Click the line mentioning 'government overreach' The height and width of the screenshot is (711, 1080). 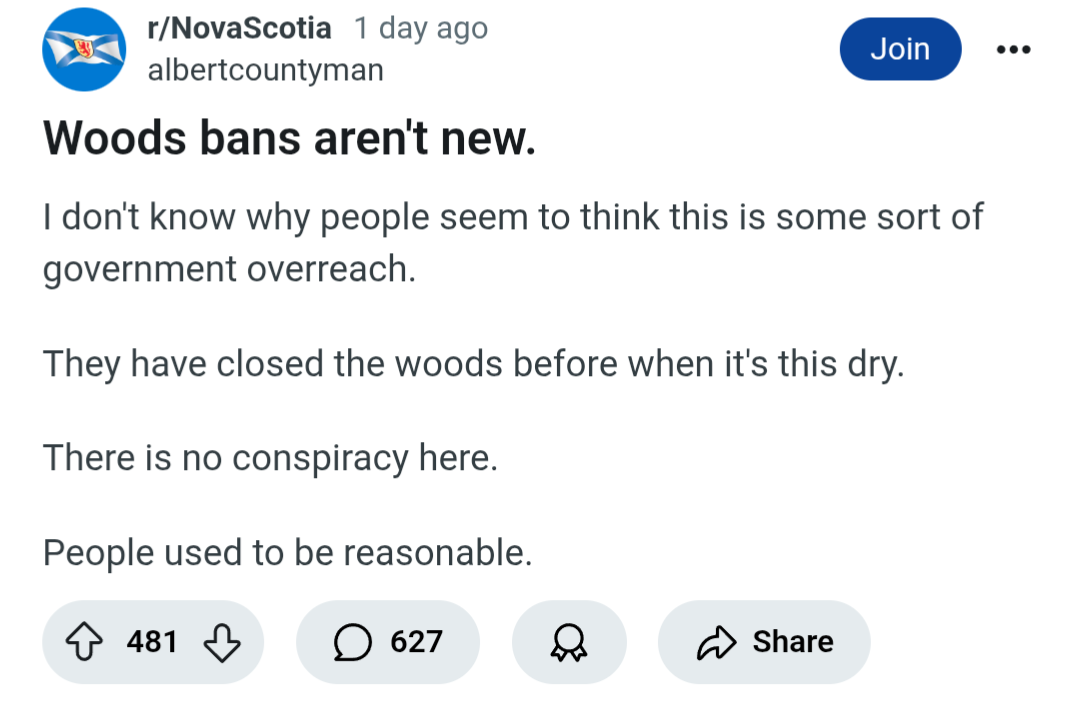tap(228, 270)
